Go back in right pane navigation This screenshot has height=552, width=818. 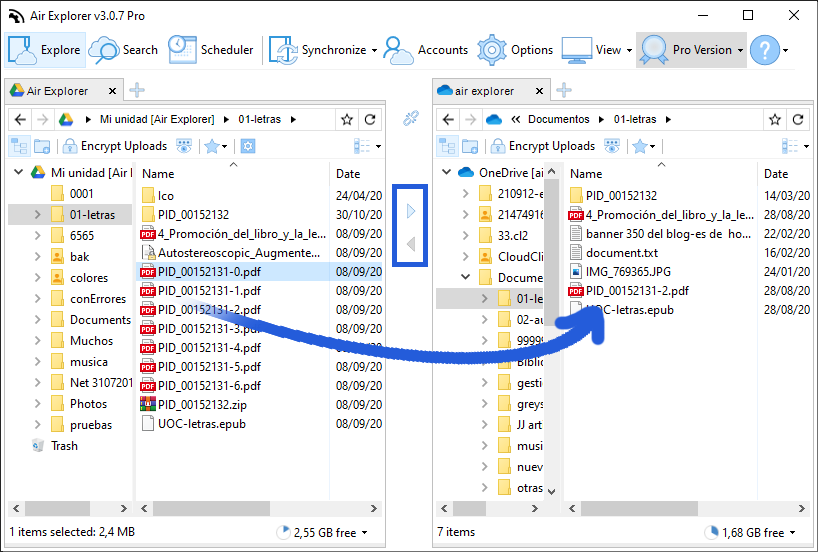(x=448, y=119)
